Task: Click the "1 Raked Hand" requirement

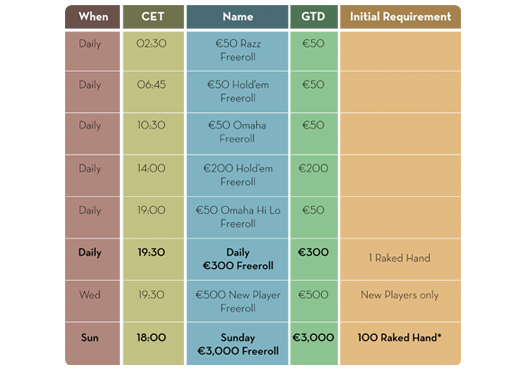Action: coord(400,259)
